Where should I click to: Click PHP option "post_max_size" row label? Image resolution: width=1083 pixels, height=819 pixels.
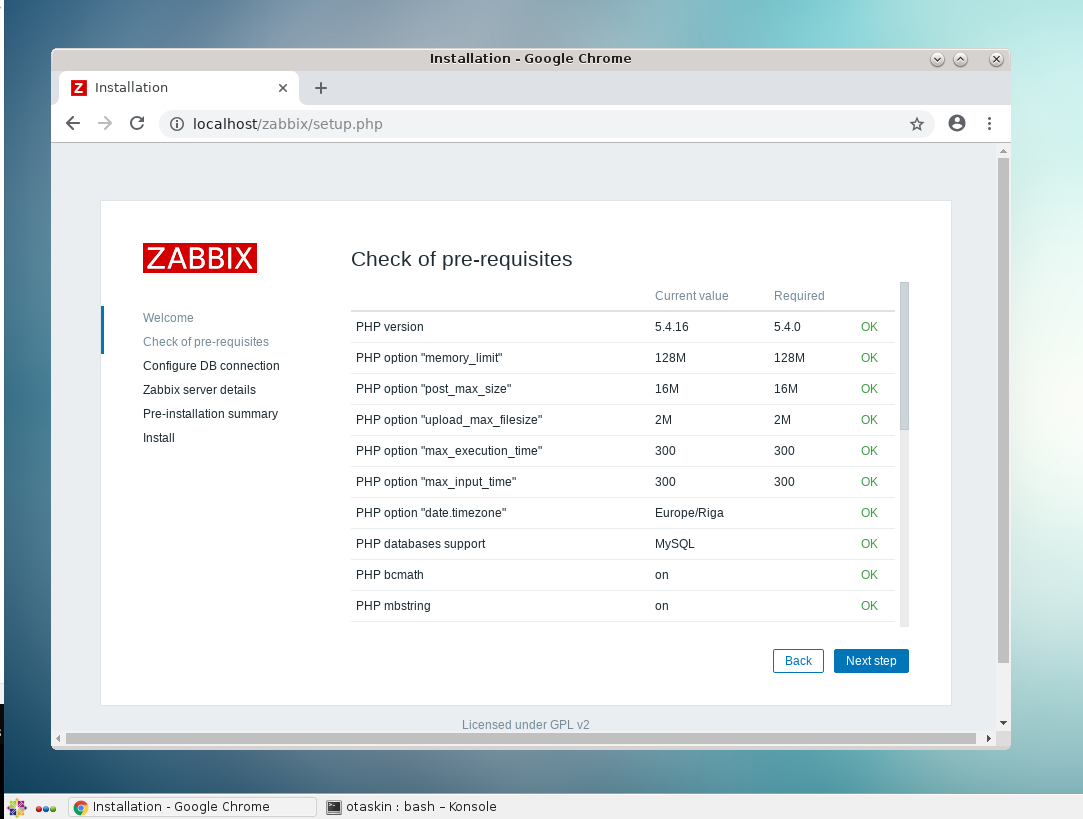point(433,389)
